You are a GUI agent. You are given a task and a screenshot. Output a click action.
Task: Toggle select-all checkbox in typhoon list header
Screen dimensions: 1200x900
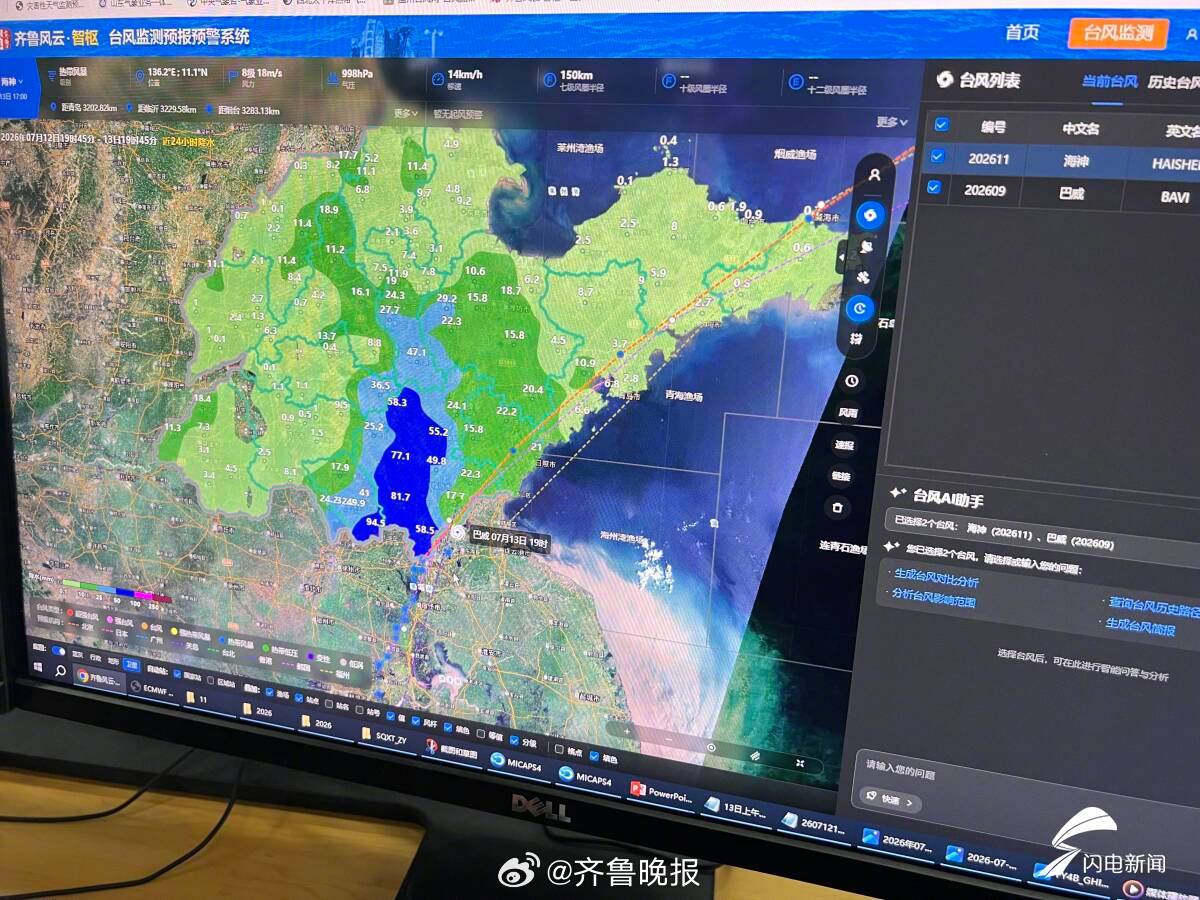941,124
